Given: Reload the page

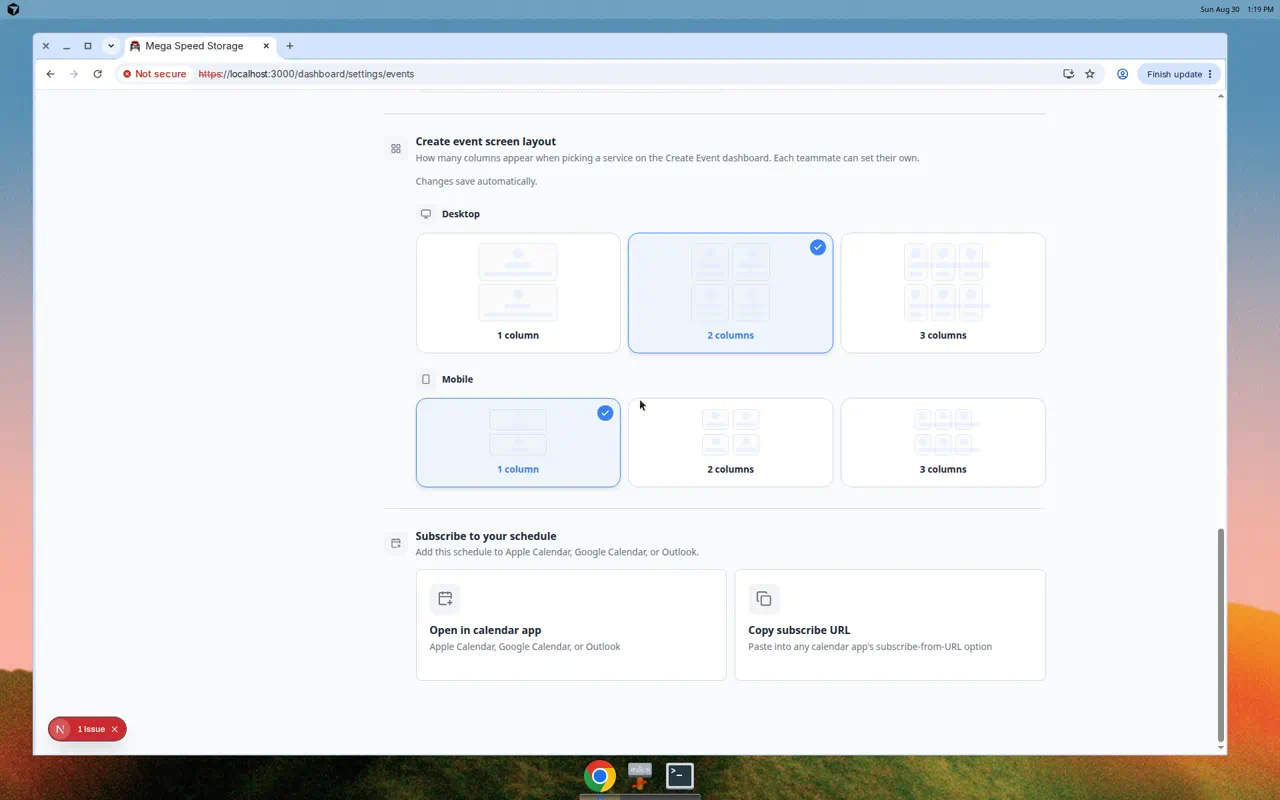Looking at the screenshot, I should point(97,74).
